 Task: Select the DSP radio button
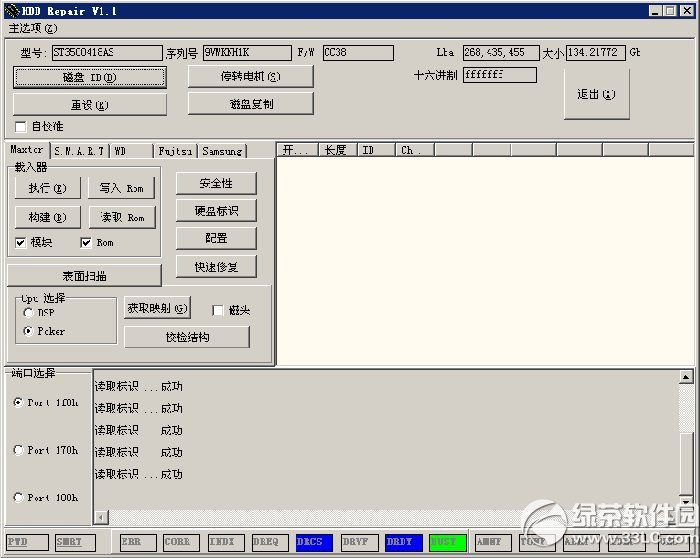[28, 312]
